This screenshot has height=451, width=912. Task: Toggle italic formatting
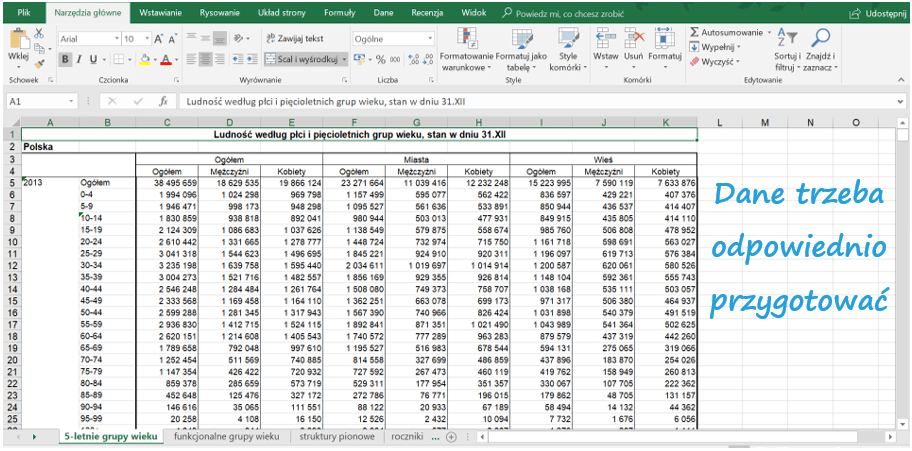79,60
